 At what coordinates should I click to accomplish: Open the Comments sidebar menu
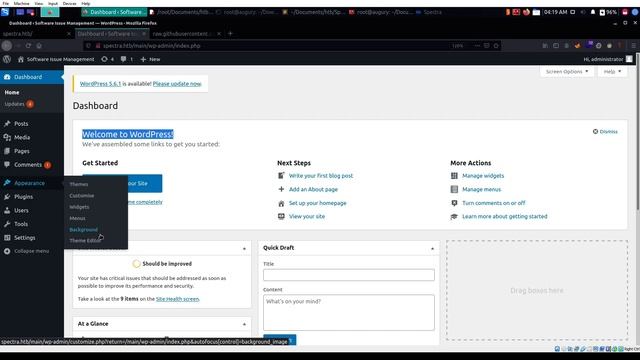[x=28, y=165]
